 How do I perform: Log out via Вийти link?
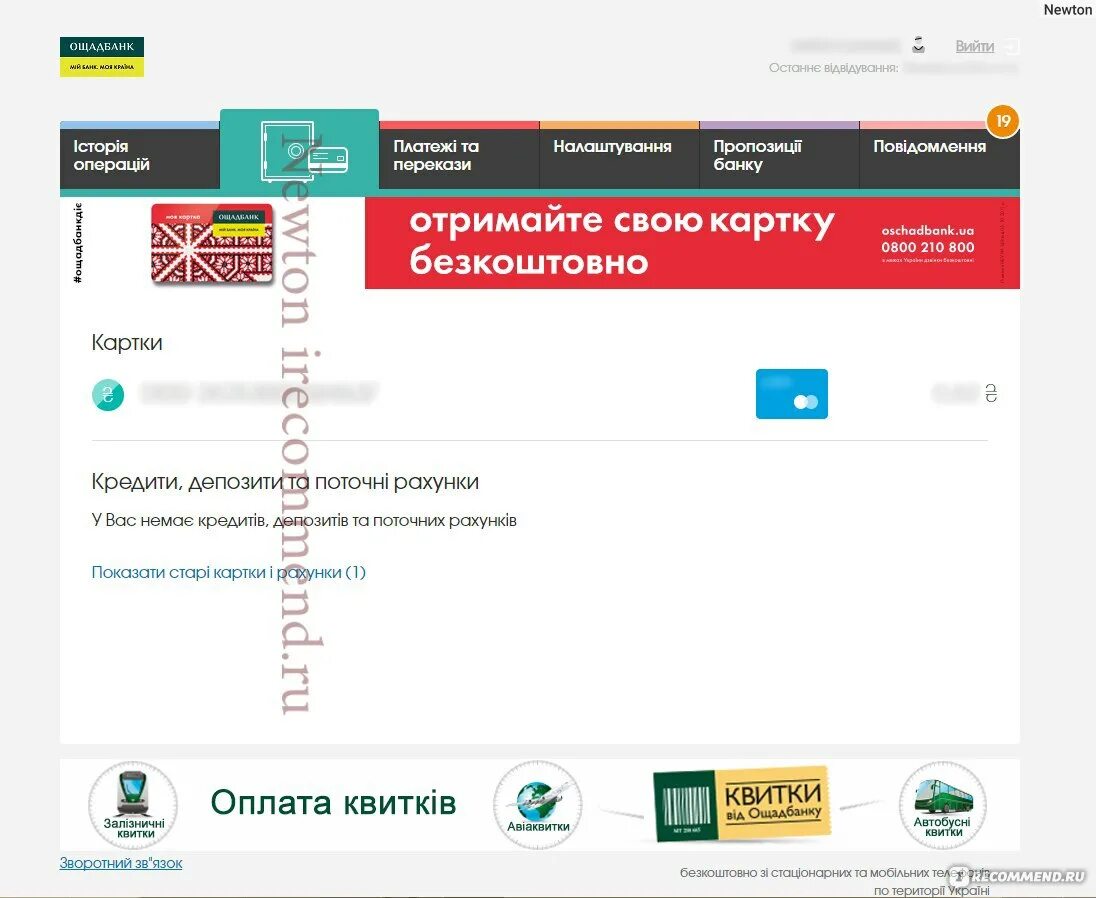(974, 46)
